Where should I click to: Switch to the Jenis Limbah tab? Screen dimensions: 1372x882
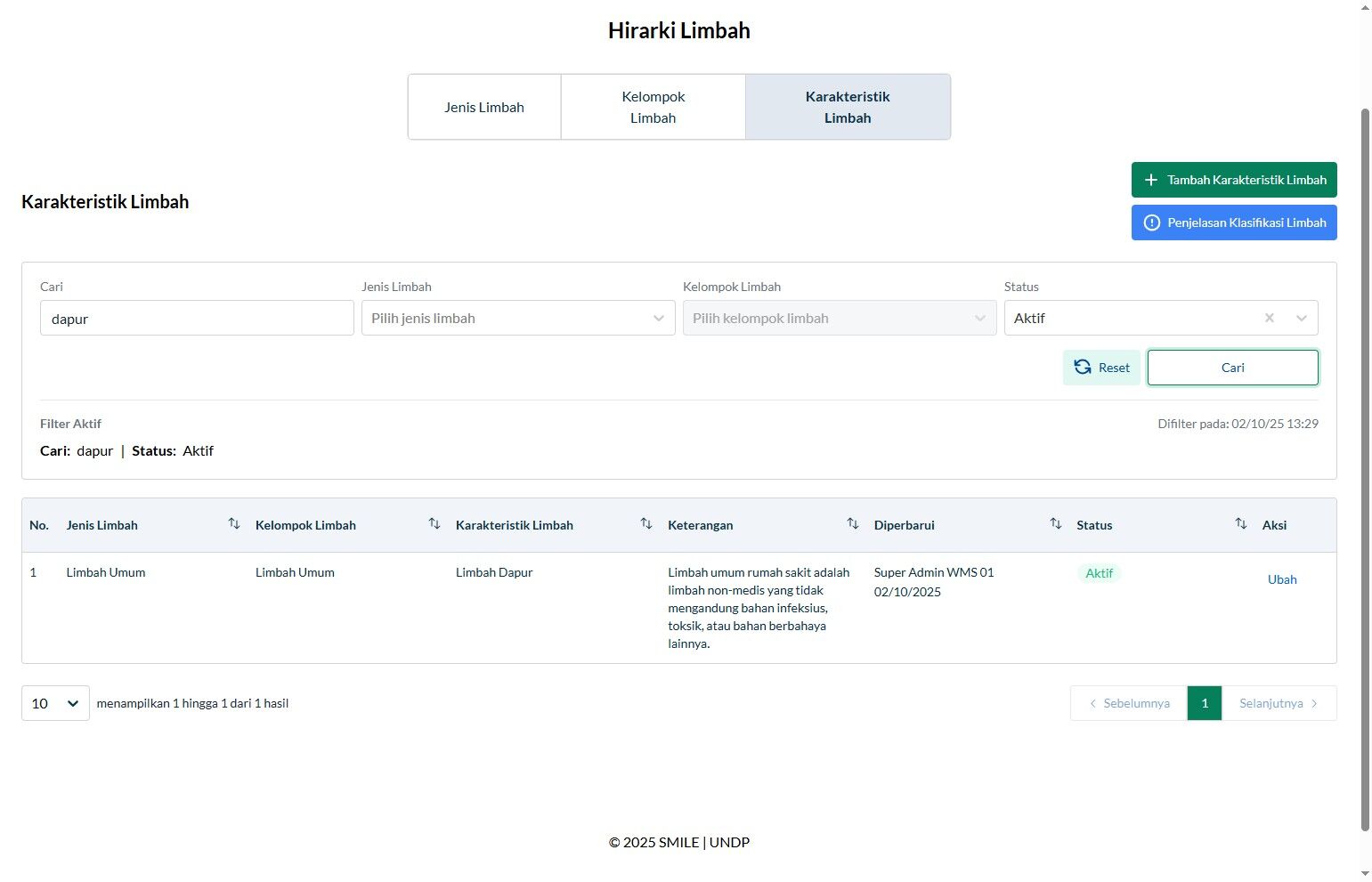click(x=484, y=107)
